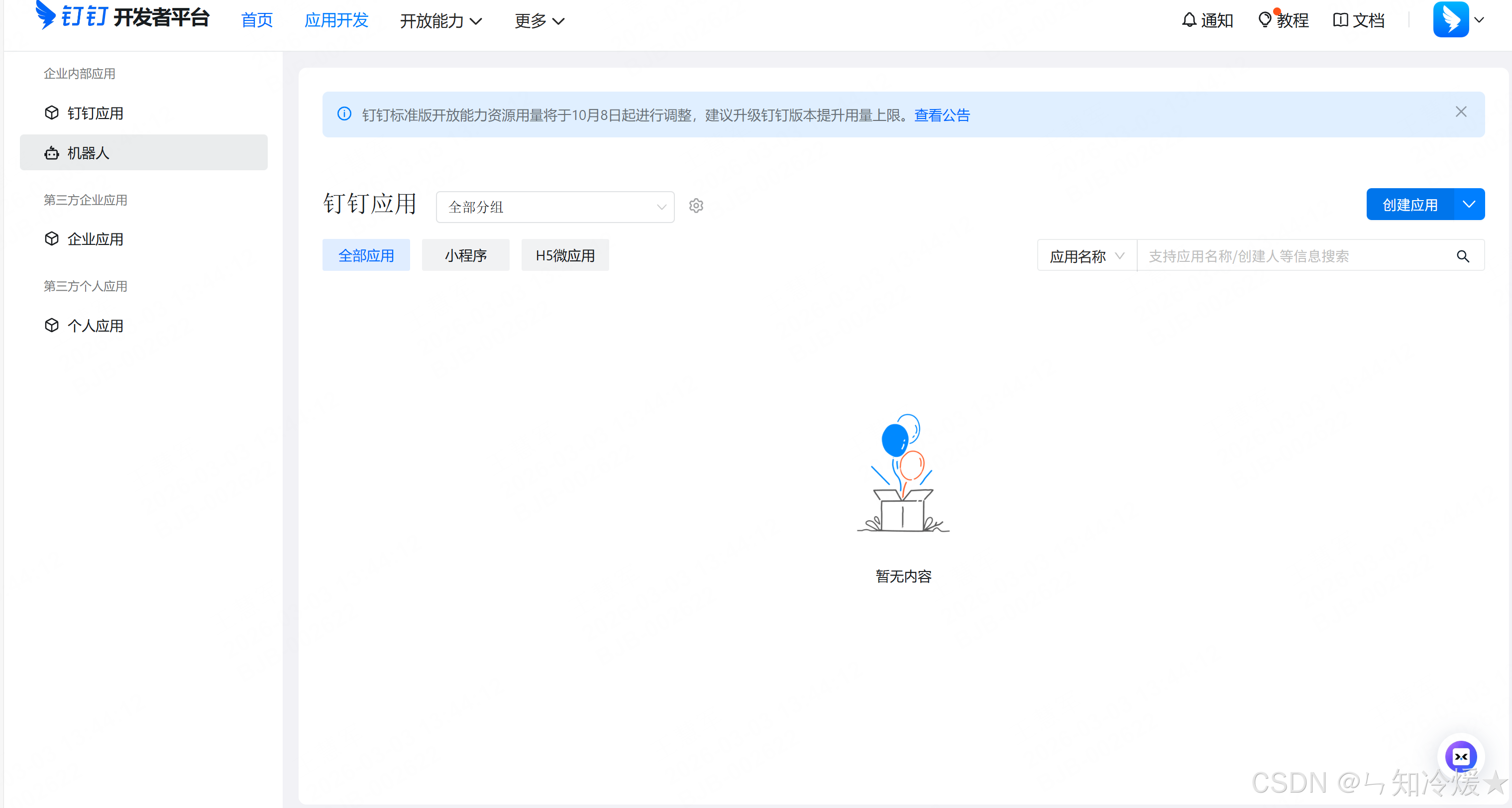Open the group settings gear icon
The image size is (1512, 808).
696,206
